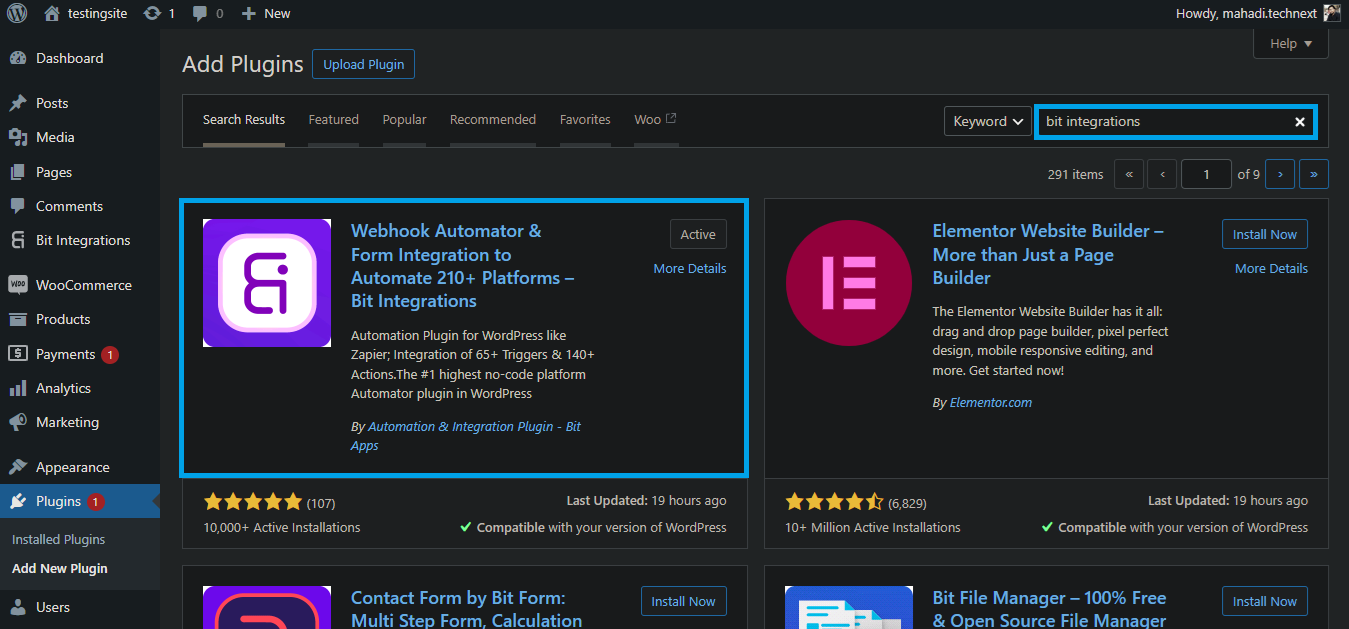Click the plus New button in admin bar
The image size is (1349, 629).
(x=266, y=13)
